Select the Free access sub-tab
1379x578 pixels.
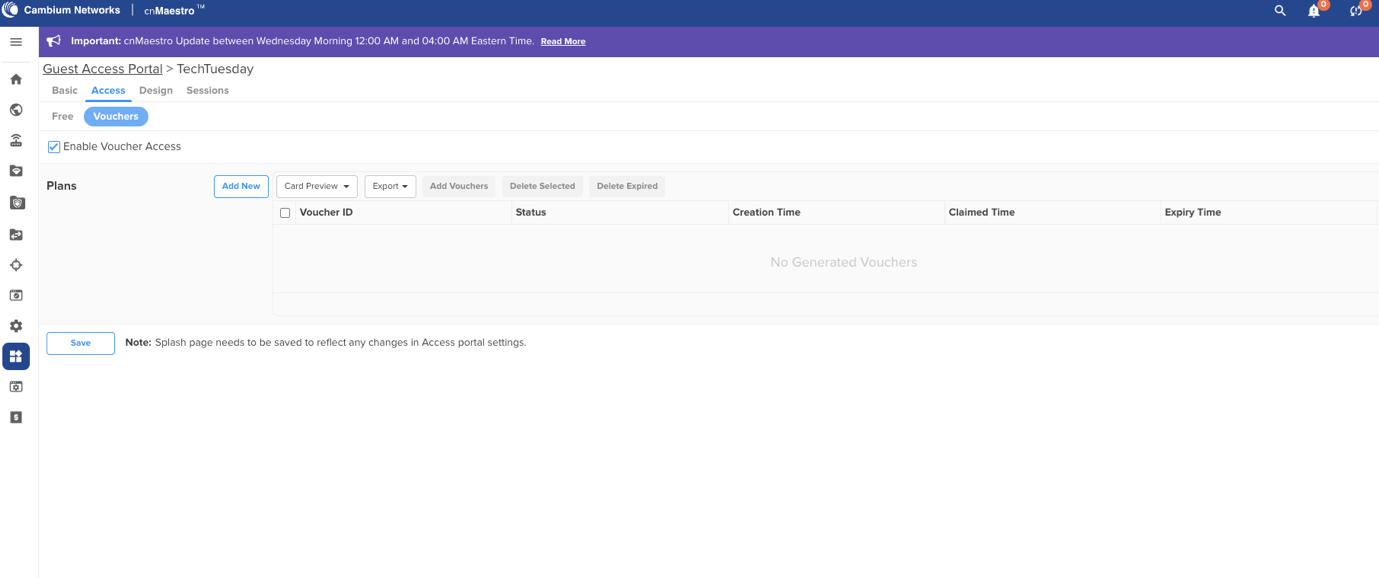coord(62,116)
